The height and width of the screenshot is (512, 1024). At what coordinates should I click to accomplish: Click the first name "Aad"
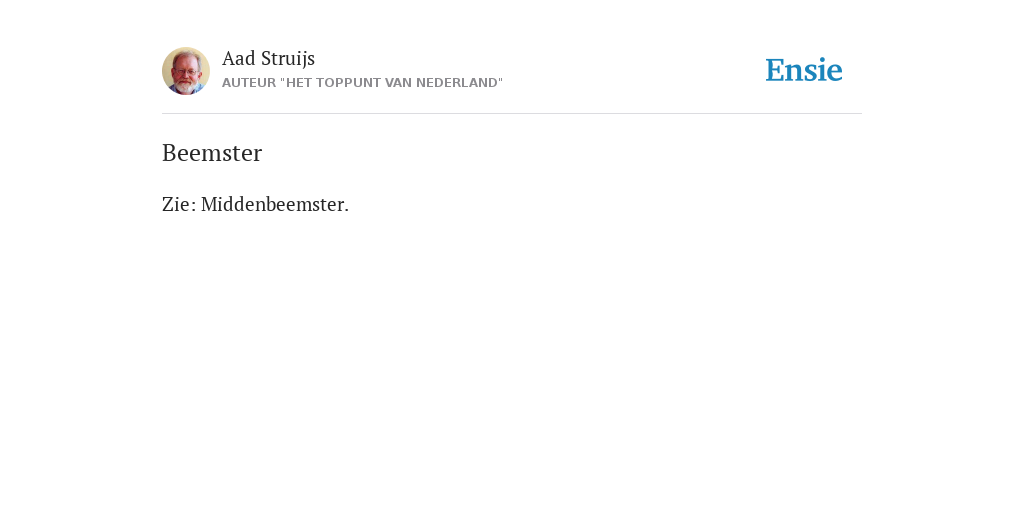[x=238, y=59]
